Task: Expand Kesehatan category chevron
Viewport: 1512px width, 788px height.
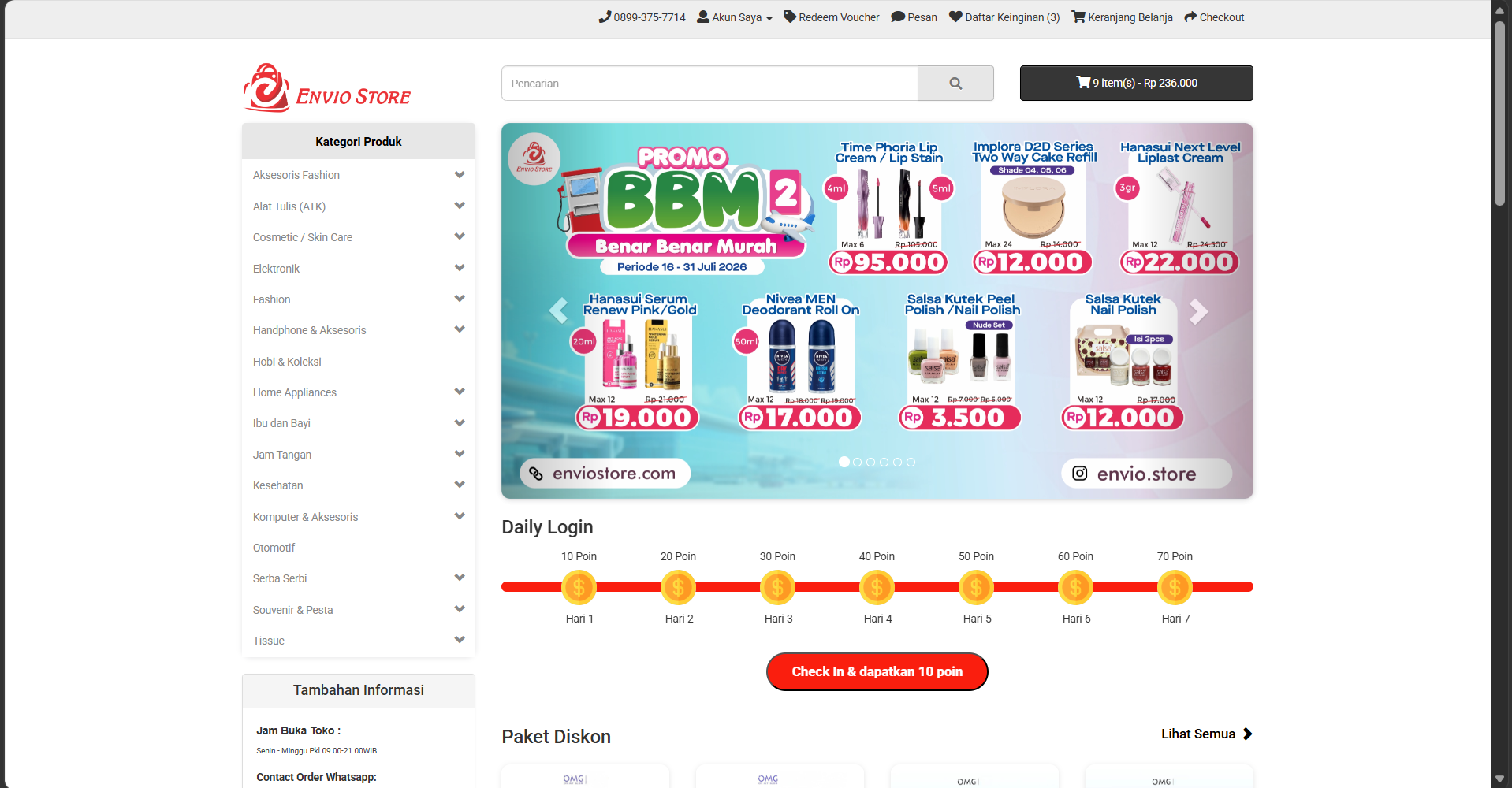Action: point(460,485)
